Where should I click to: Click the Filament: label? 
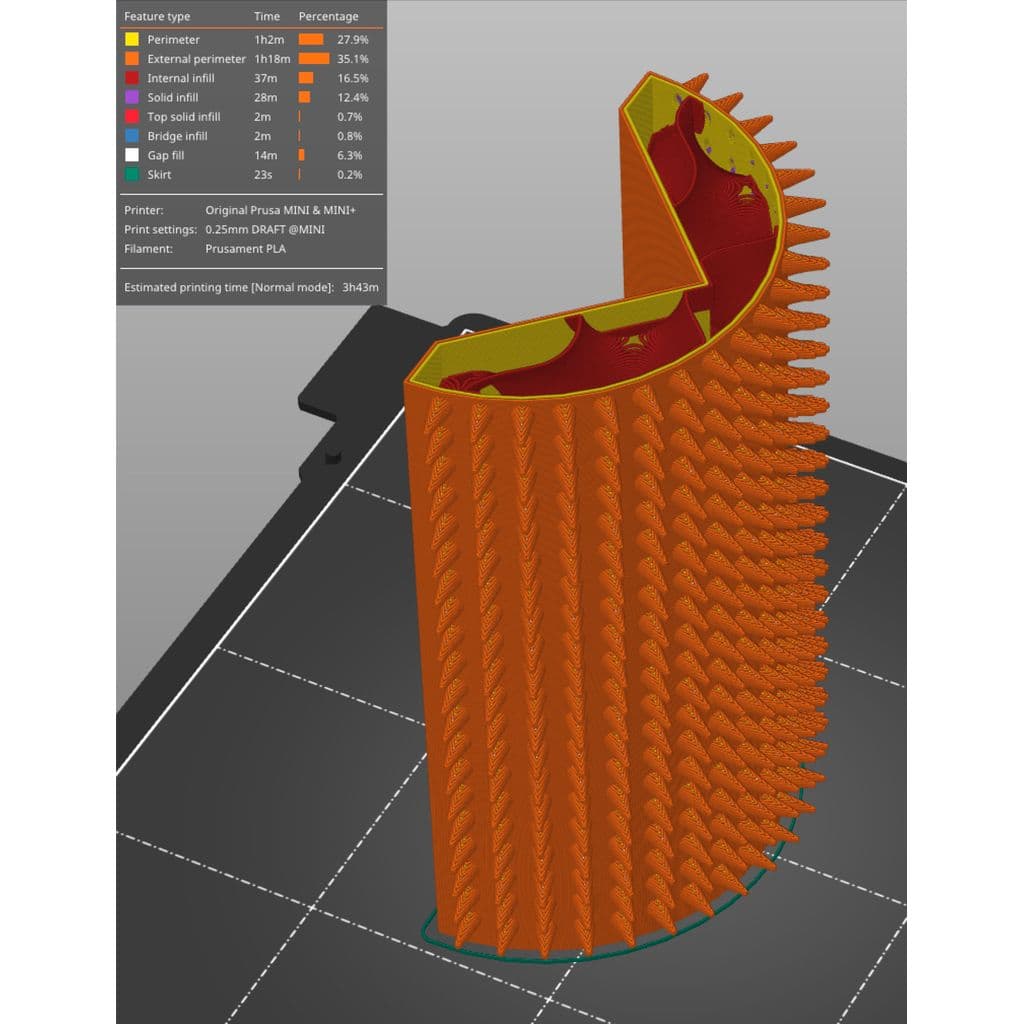click(x=148, y=249)
